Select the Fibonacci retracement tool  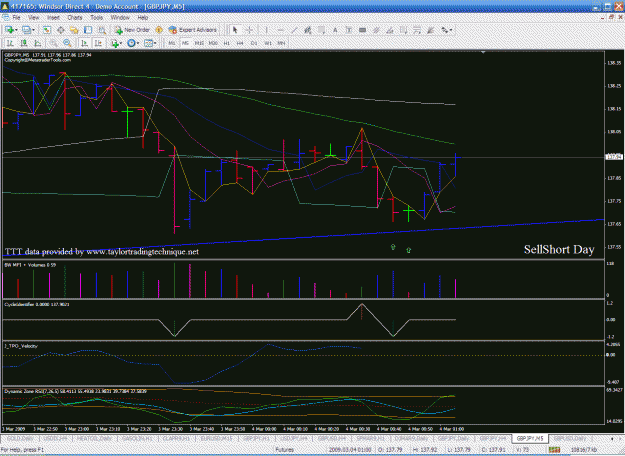[417, 30]
